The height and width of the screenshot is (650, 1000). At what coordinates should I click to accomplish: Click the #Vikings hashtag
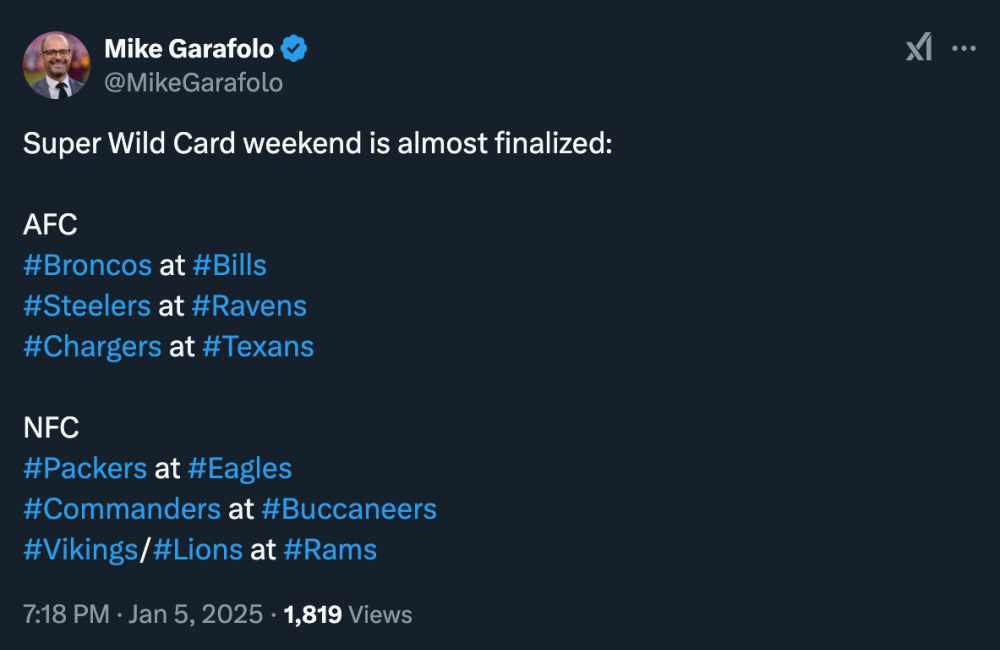pyautogui.click(x=80, y=550)
